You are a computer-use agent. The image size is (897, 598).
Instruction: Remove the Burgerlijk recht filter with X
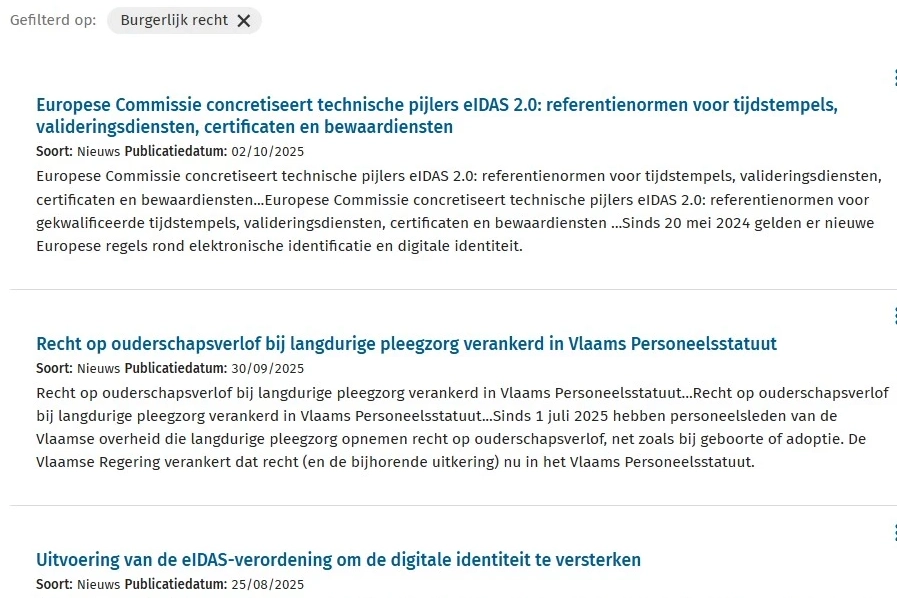243,21
